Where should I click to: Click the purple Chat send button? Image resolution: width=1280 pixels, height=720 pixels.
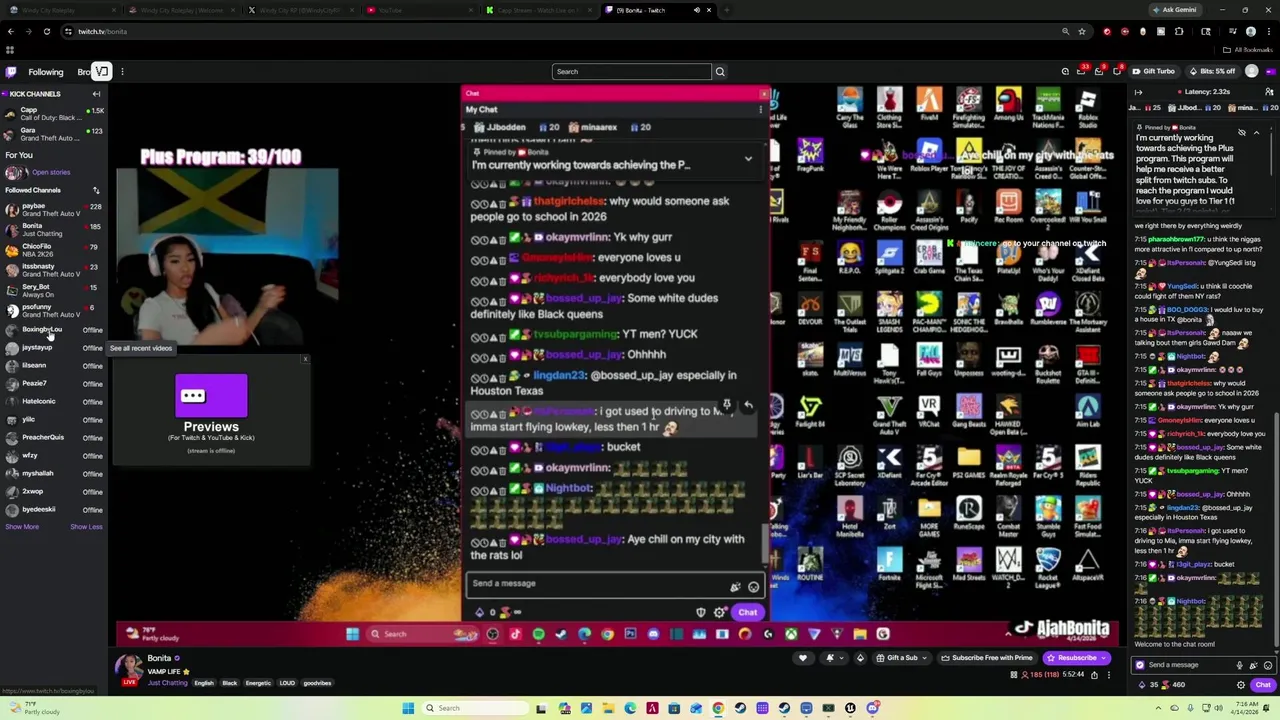coord(1263,685)
